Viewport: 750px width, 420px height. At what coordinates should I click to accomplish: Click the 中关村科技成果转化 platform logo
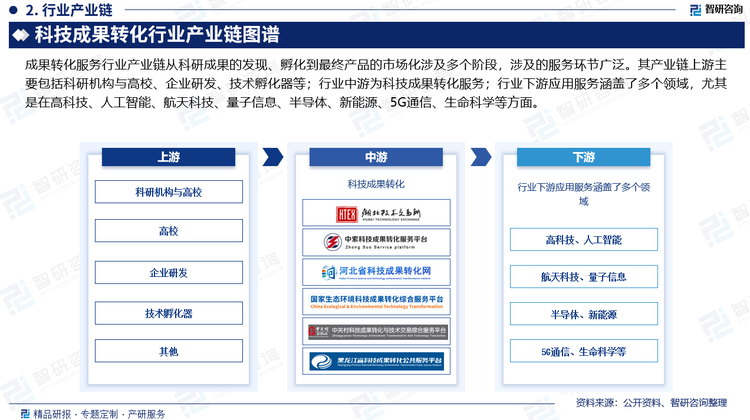(376, 331)
